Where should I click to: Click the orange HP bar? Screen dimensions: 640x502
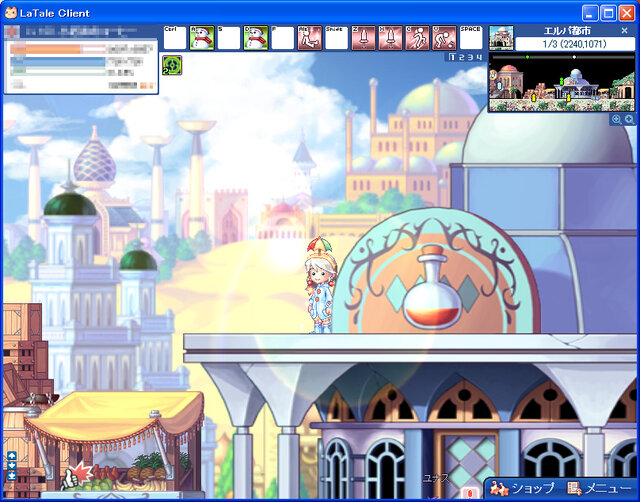(x=58, y=49)
